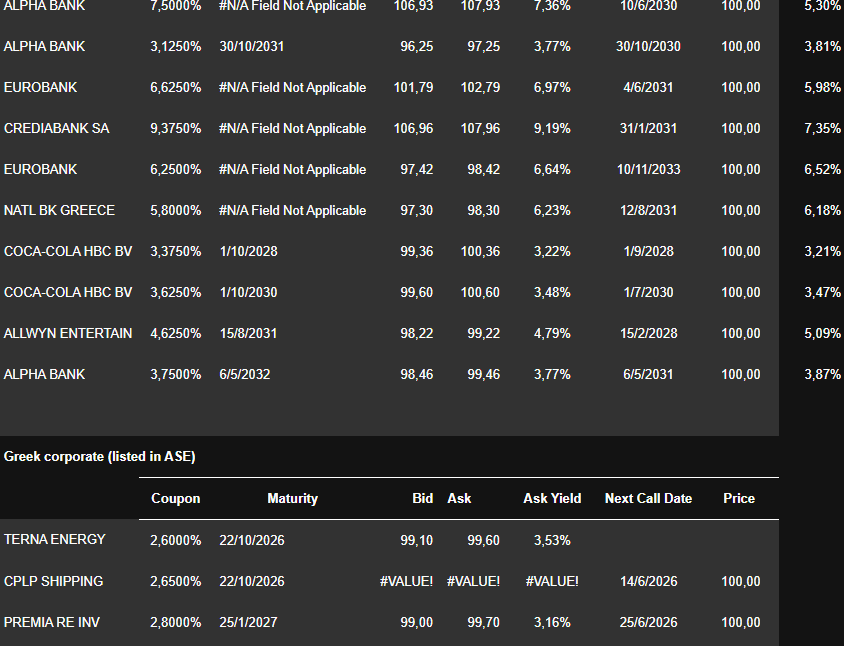Click the PREMIA RE INV issuer name
844x646 pixels.
52,622
